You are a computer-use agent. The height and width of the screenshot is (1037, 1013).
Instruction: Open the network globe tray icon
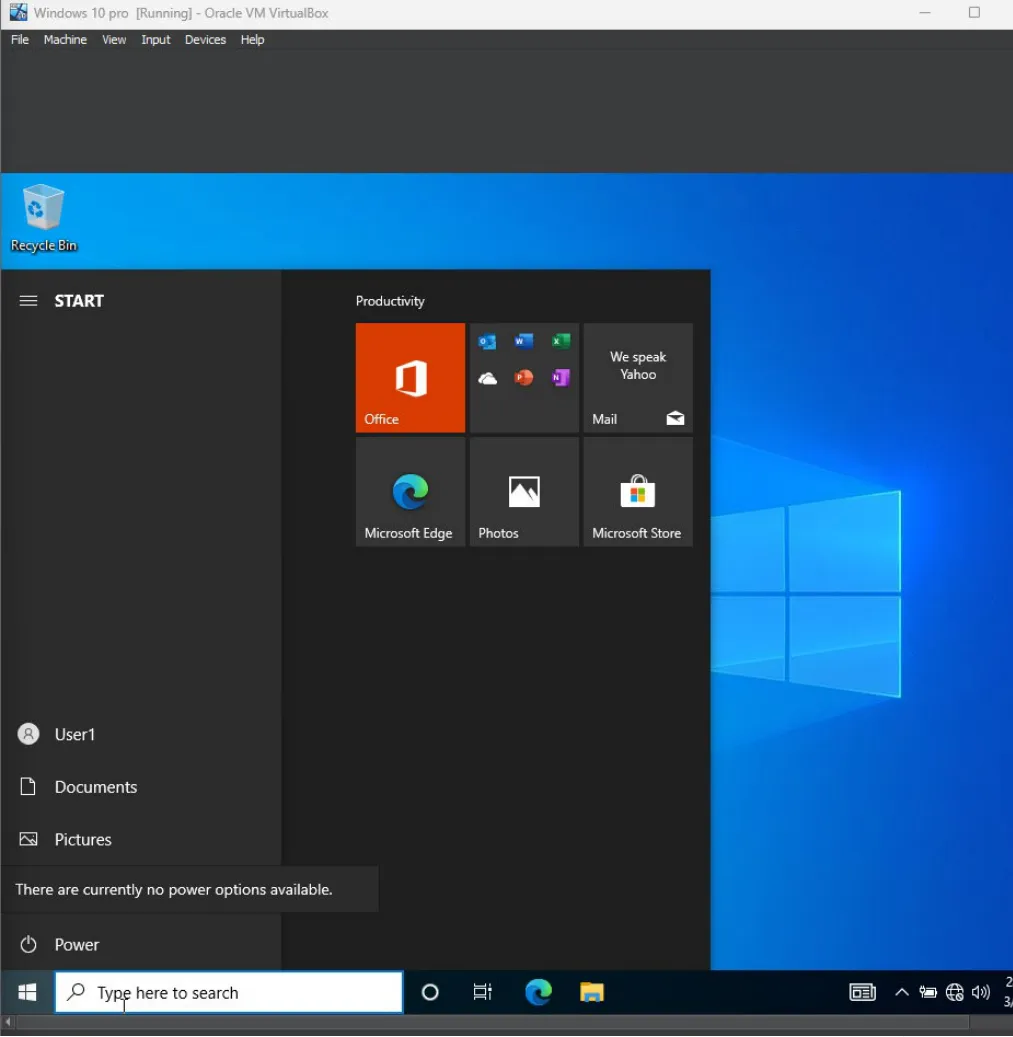(954, 992)
